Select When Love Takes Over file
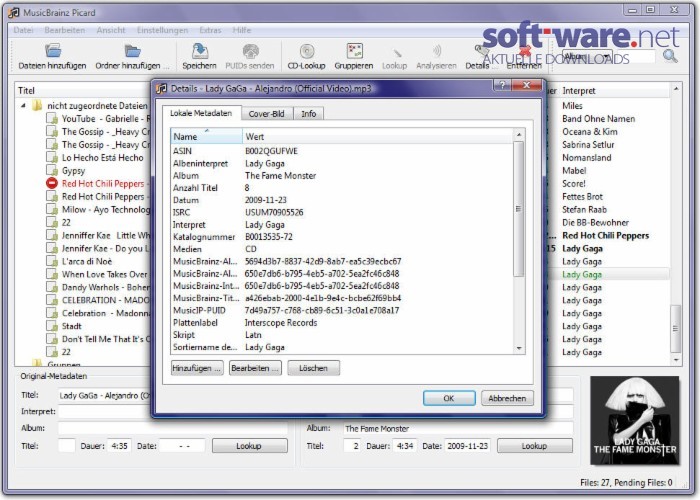This screenshot has height=500, width=700. (105, 274)
